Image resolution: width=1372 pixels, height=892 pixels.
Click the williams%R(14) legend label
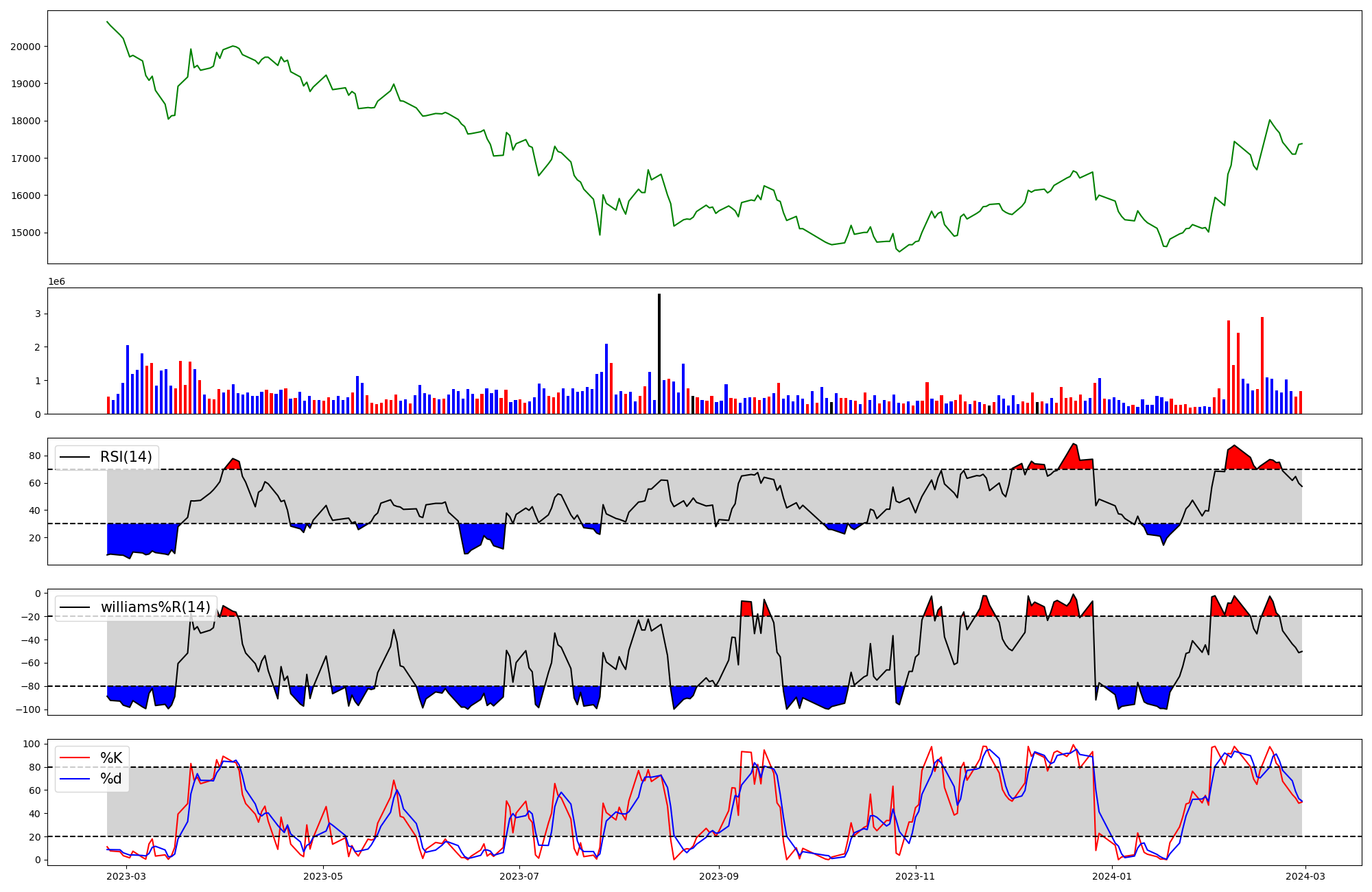155,607
